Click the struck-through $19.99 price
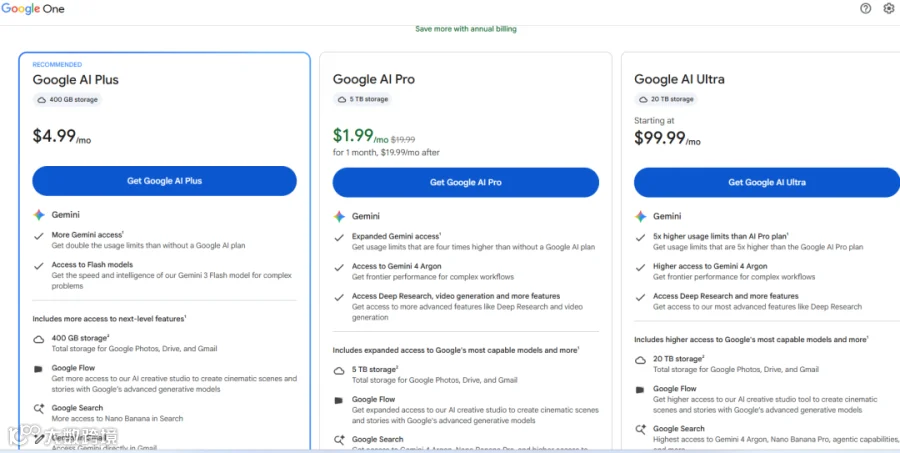Viewport: 900px width, 453px height. click(403, 140)
